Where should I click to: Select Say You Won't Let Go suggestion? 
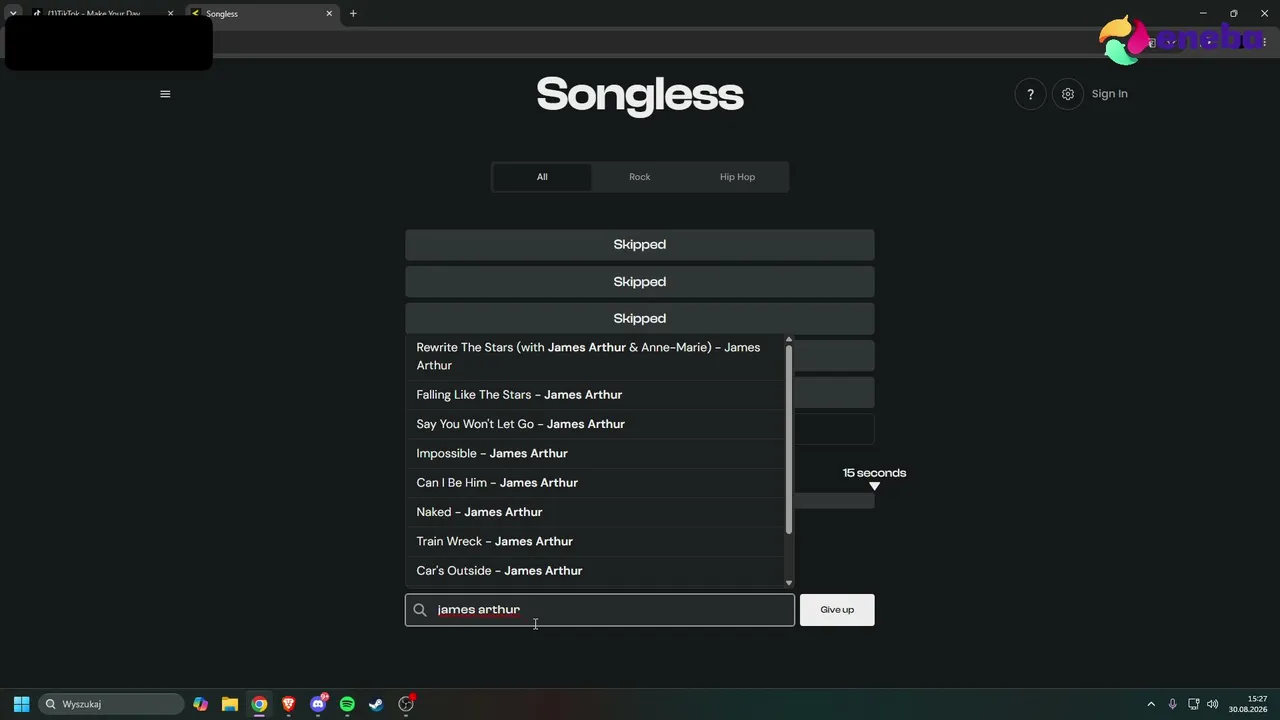[595, 424]
